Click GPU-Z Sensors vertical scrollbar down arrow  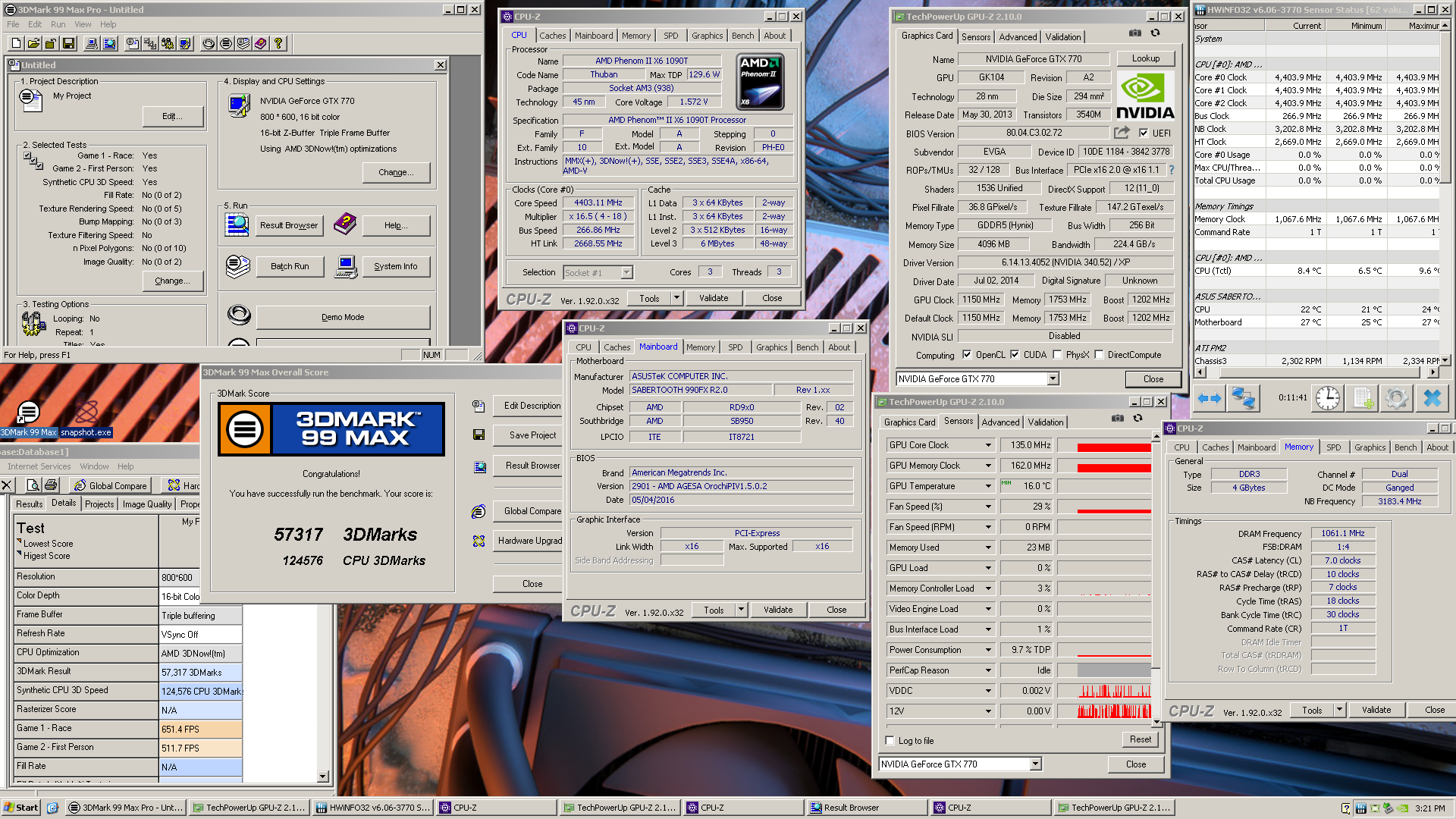pos(1156,720)
